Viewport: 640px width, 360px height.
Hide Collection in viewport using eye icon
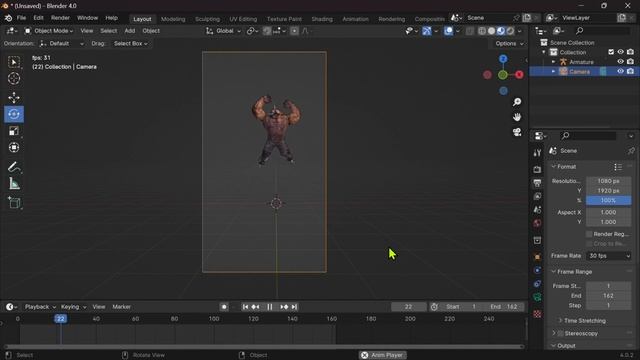click(x=620, y=52)
